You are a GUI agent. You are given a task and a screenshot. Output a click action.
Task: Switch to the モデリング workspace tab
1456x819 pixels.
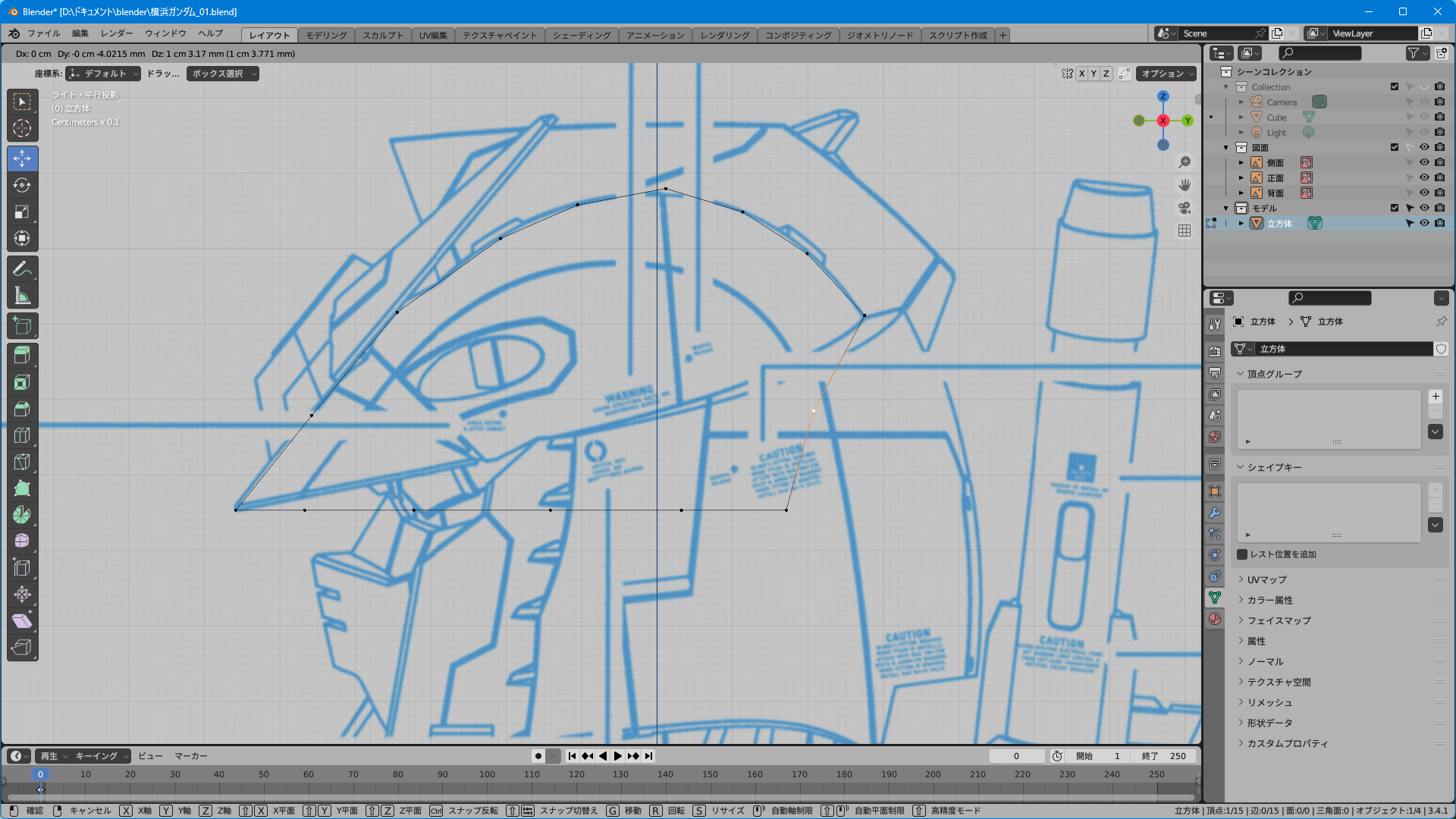coord(326,35)
